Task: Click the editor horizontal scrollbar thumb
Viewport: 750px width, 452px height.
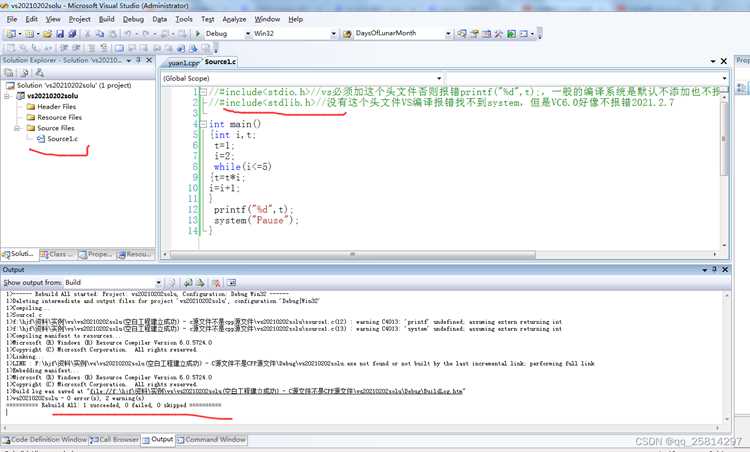Action: click(x=353, y=254)
